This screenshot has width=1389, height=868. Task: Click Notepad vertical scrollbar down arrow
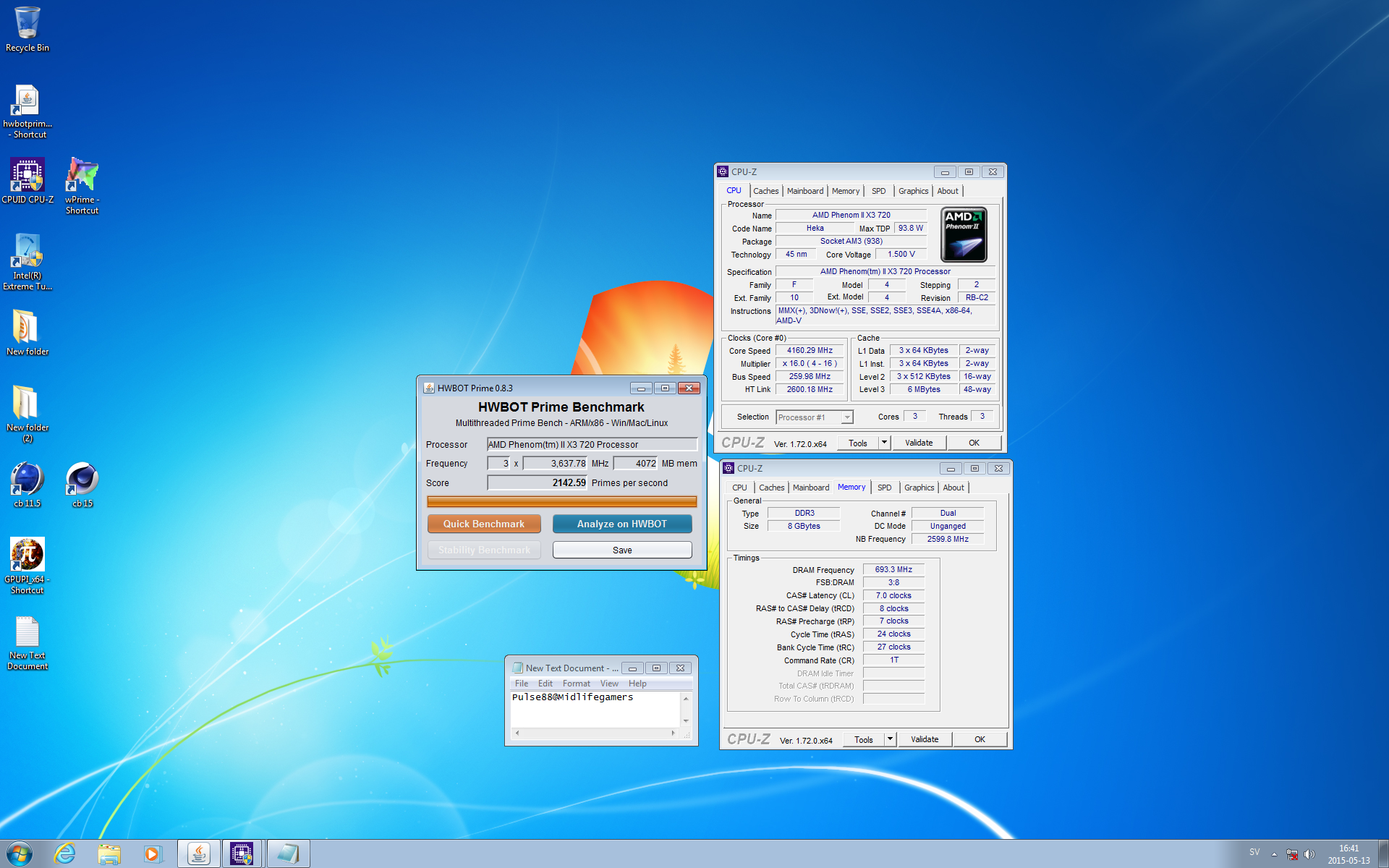(x=686, y=721)
